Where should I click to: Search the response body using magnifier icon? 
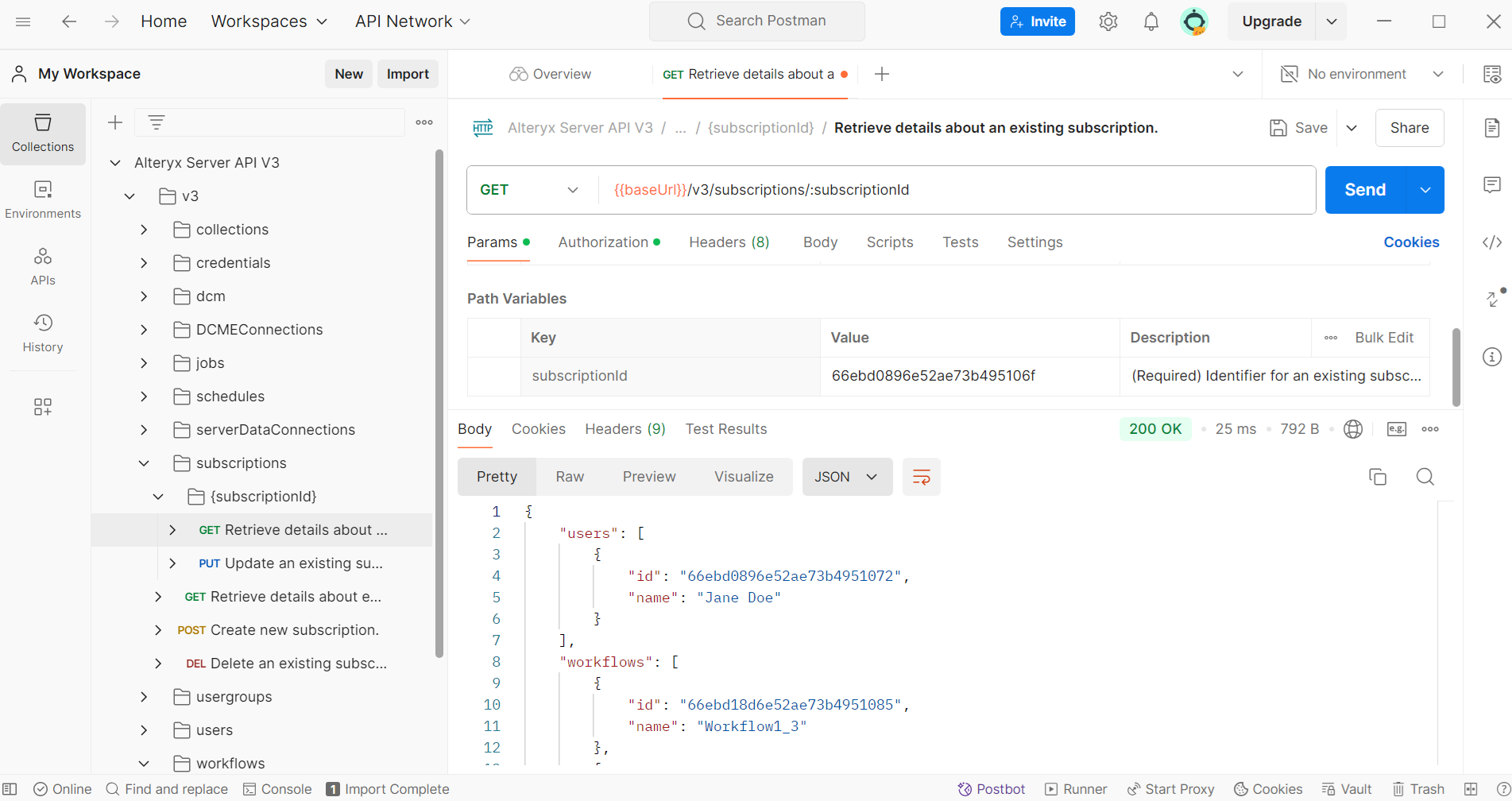coord(1425,477)
